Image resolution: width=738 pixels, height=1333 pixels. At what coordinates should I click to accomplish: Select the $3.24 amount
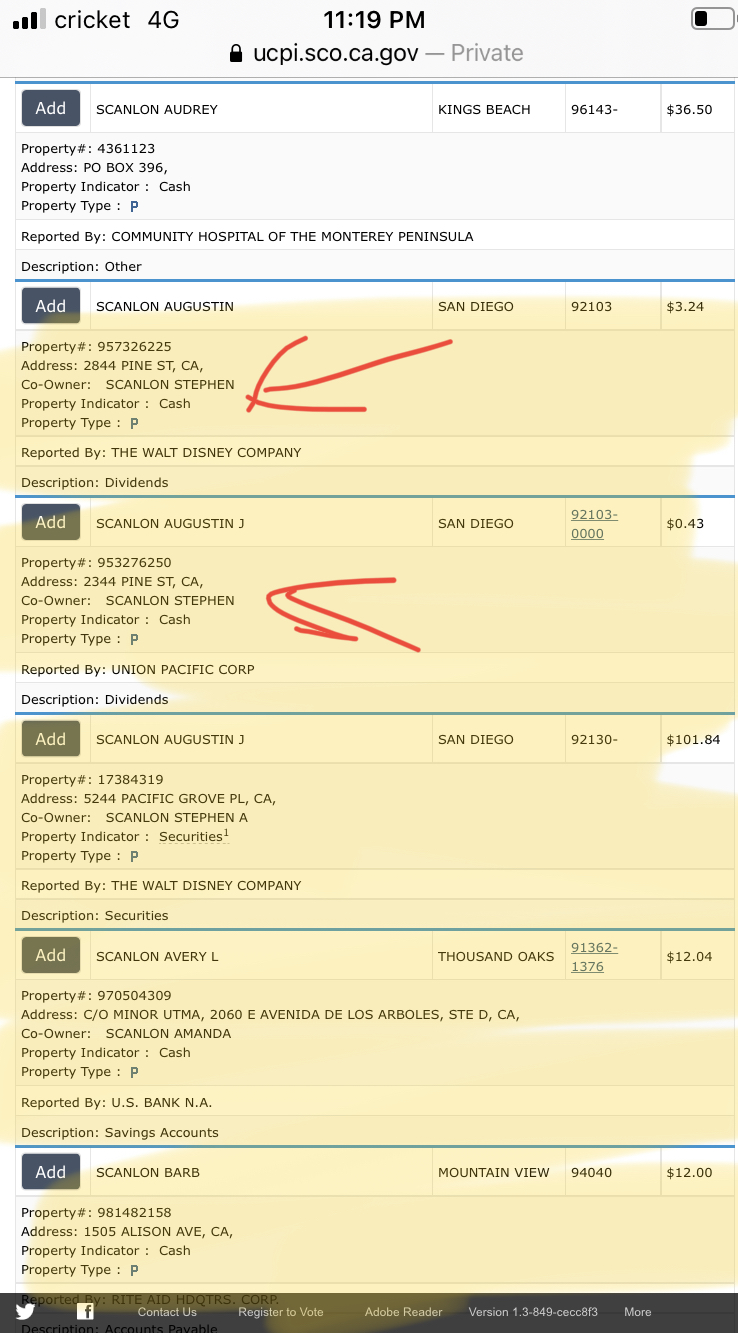coord(685,307)
